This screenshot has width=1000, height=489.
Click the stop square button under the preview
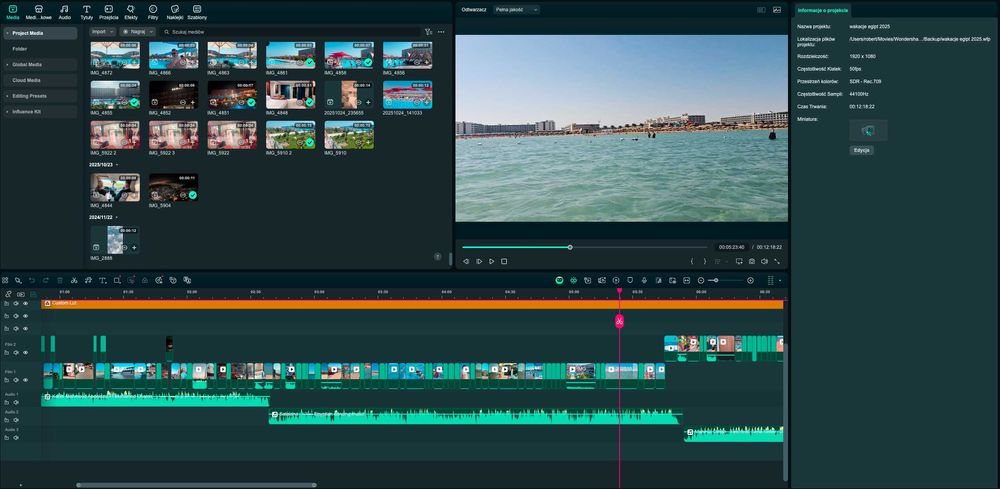click(504, 261)
